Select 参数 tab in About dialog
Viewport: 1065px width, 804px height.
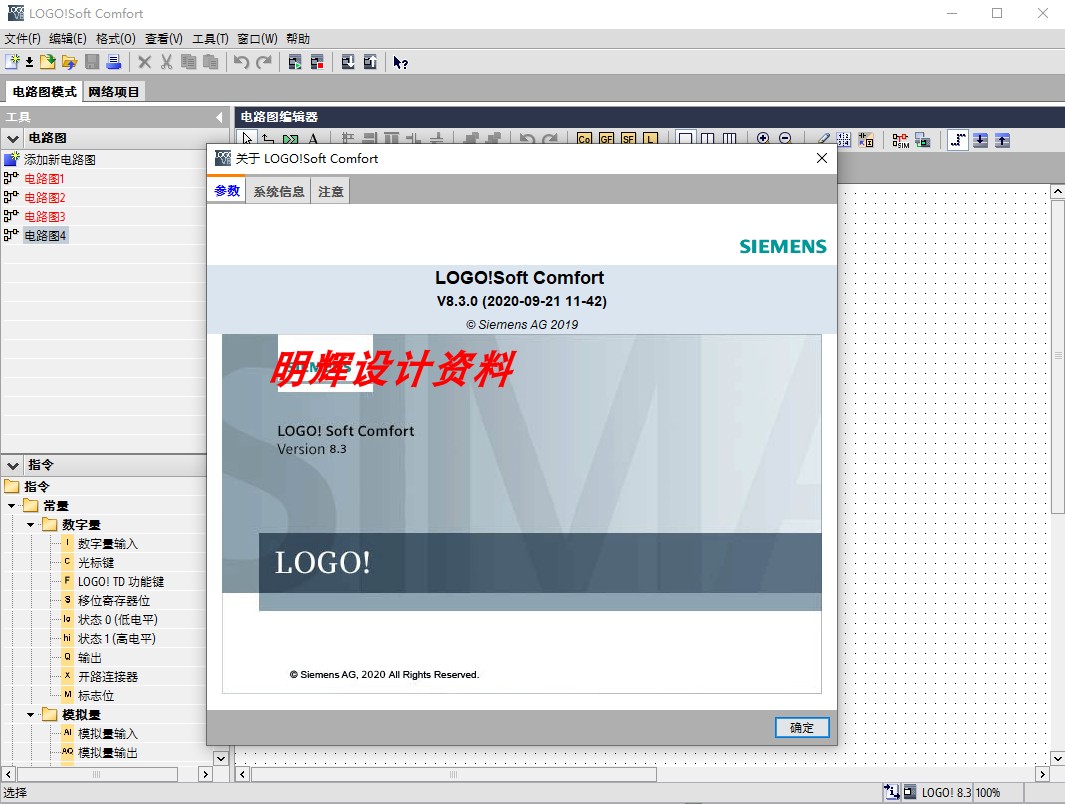[x=227, y=191]
